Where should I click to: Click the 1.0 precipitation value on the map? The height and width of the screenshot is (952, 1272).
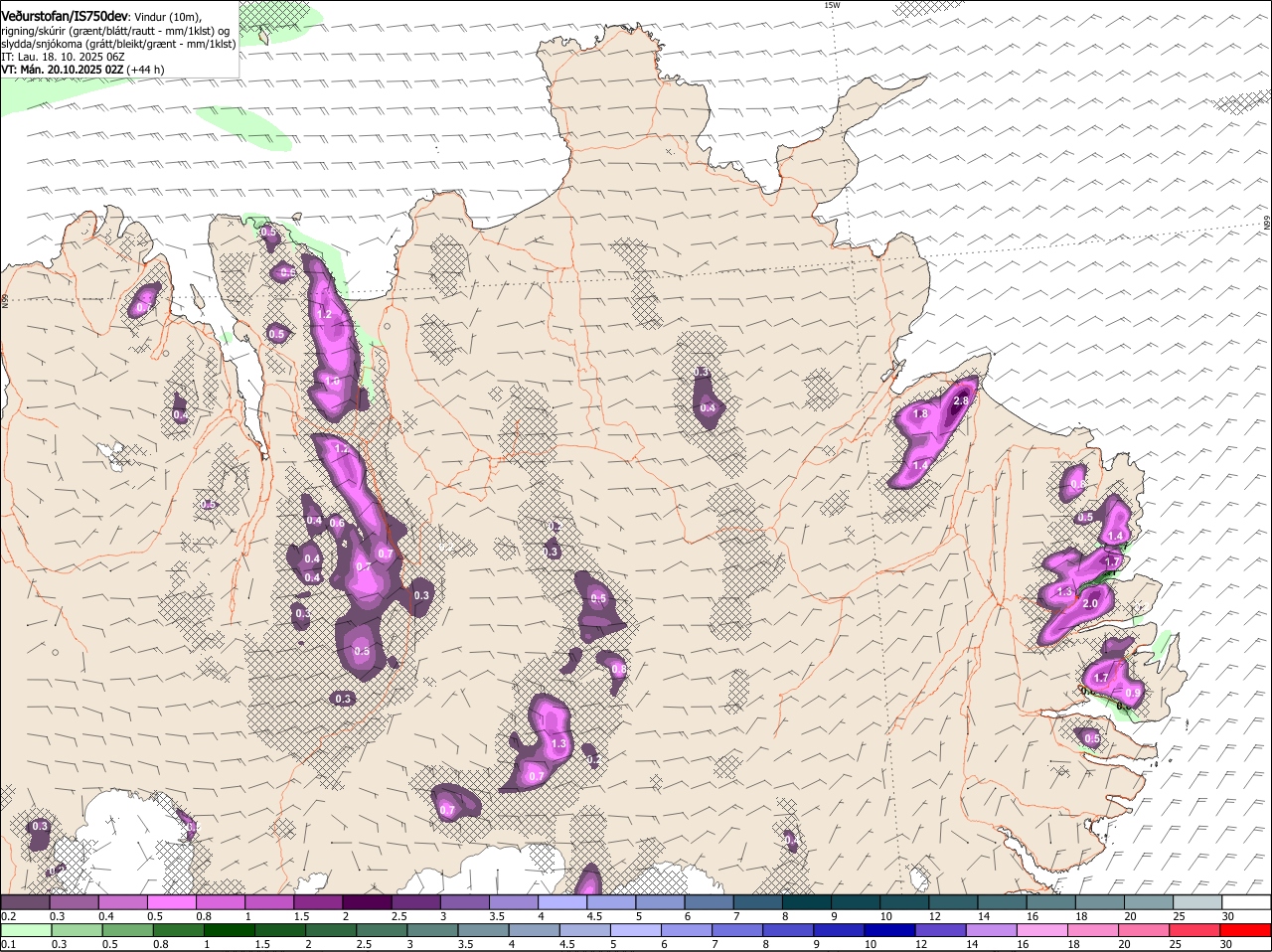(x=332, y=382)
